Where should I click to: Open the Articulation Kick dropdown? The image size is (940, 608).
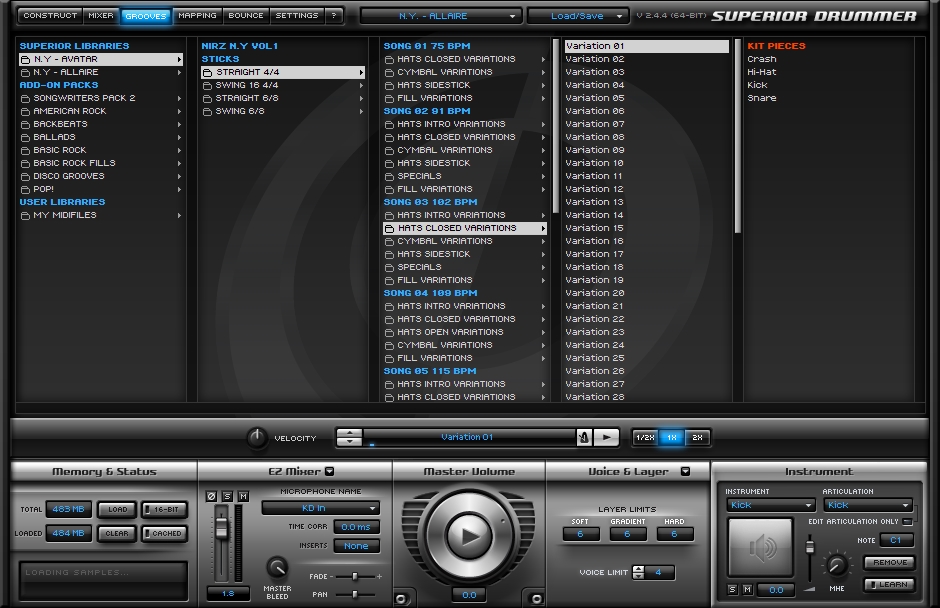point(868,505)
